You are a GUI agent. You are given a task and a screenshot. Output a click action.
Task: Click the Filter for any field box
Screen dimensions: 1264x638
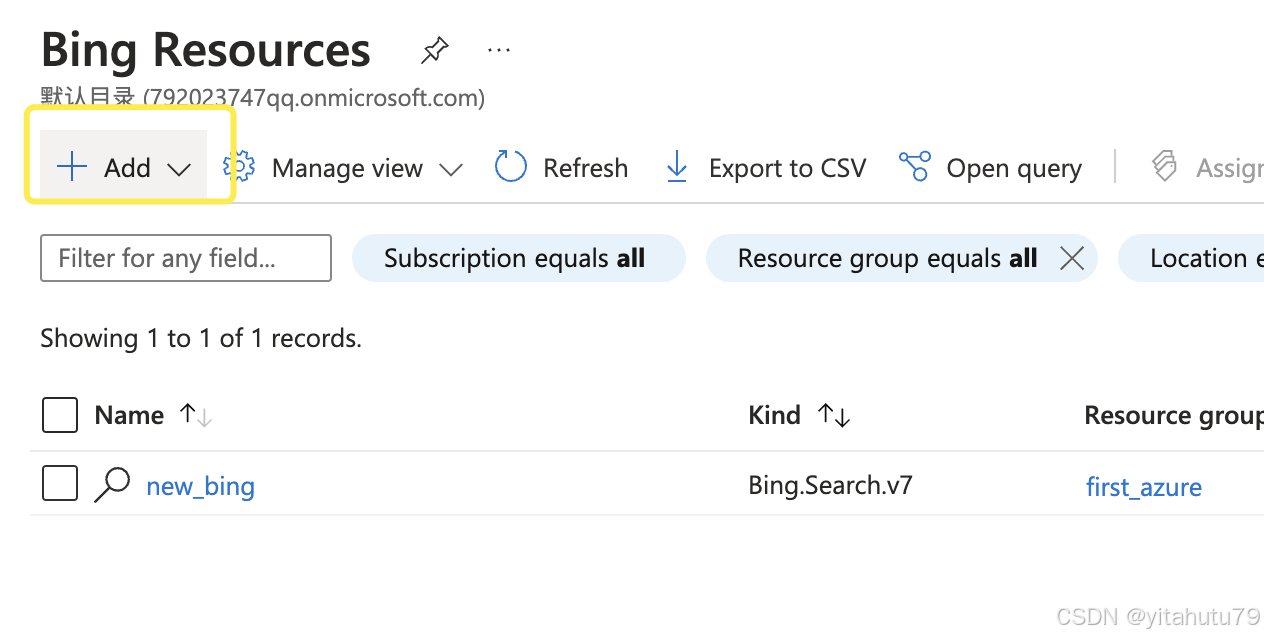coord(186,259)
